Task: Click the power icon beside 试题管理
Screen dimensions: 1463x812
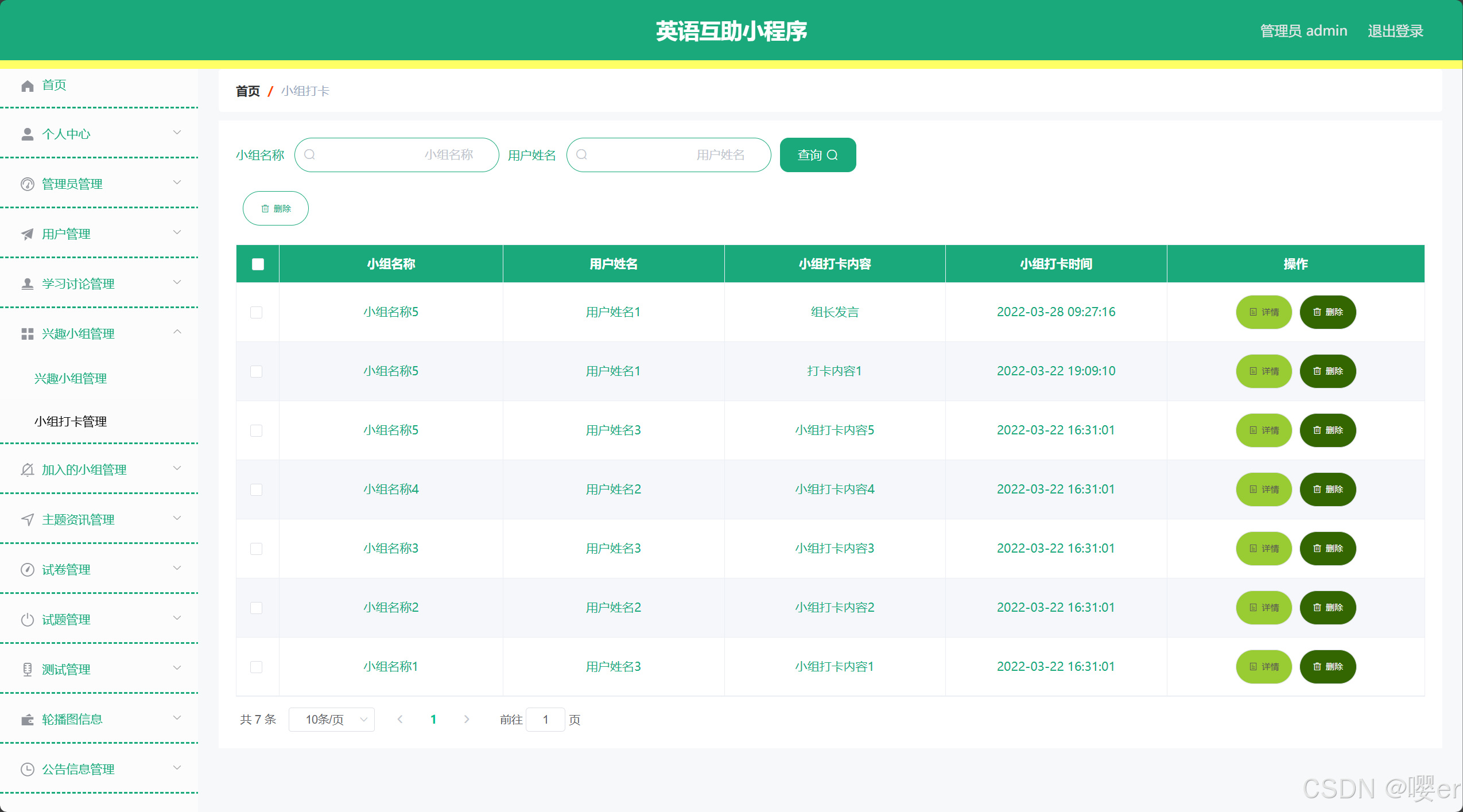Action: pyautogui.click(x=27, y=620)
